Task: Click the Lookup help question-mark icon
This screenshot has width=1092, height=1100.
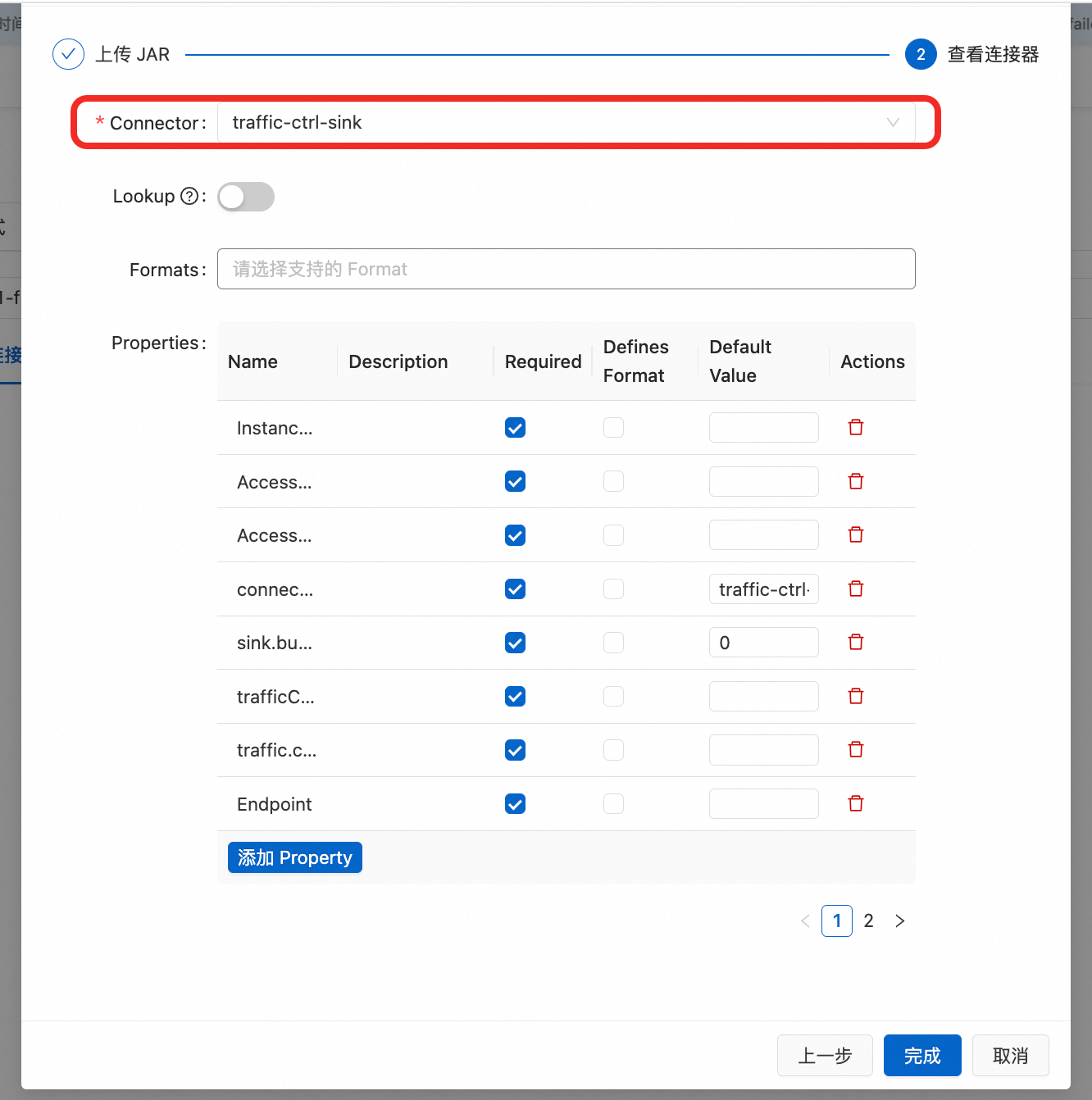Action: click(x=189, y=196)
